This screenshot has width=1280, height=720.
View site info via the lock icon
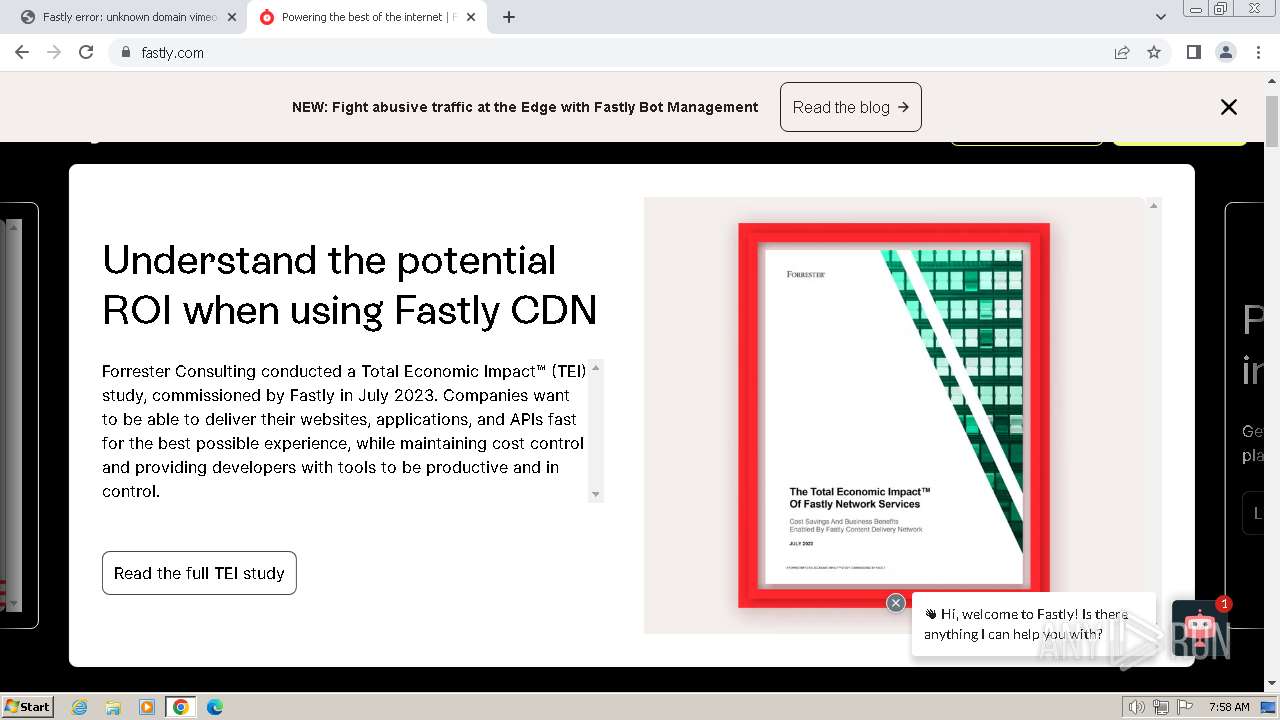(125, 52)
